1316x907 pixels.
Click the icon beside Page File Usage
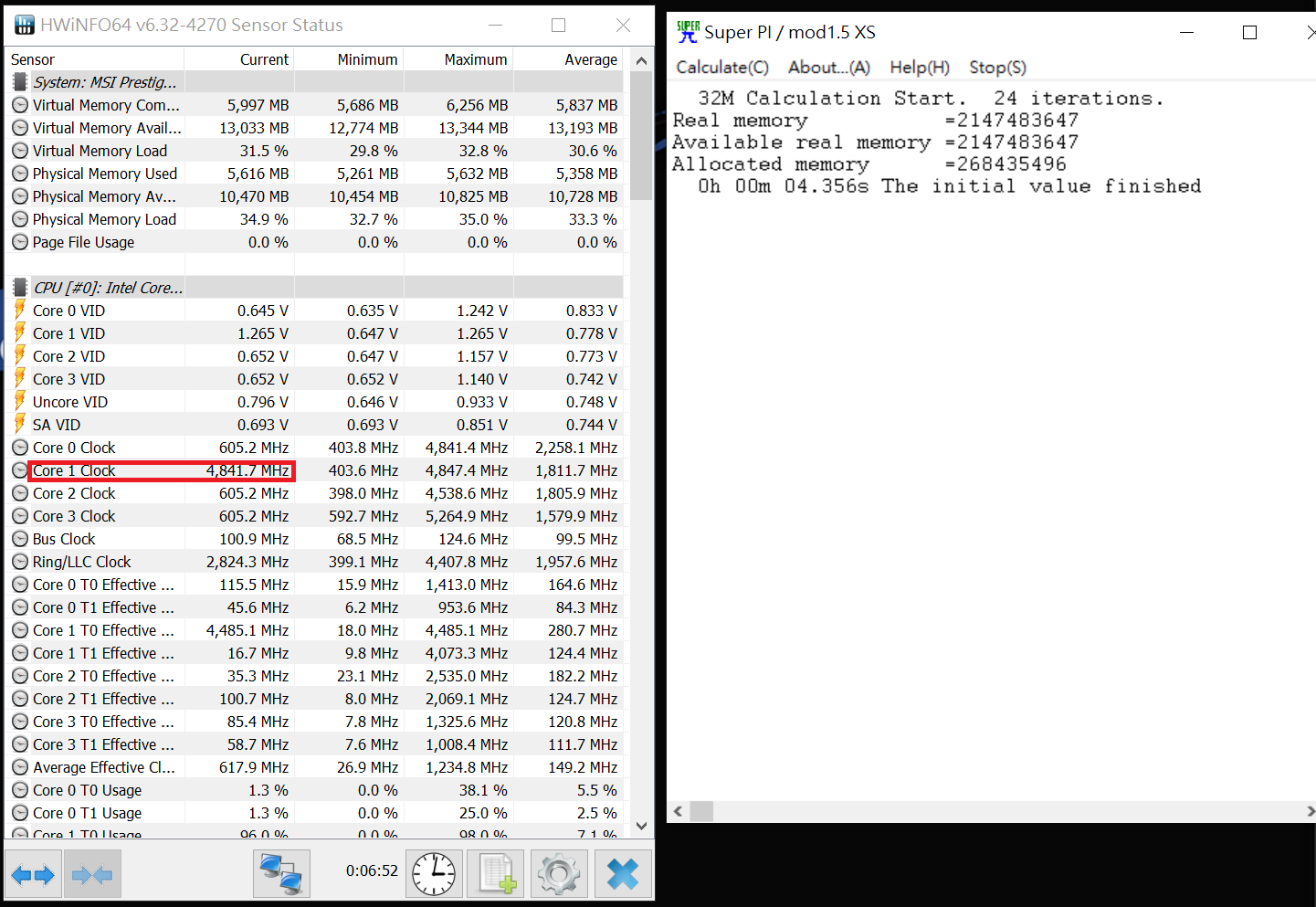click(x=20, y=242)
